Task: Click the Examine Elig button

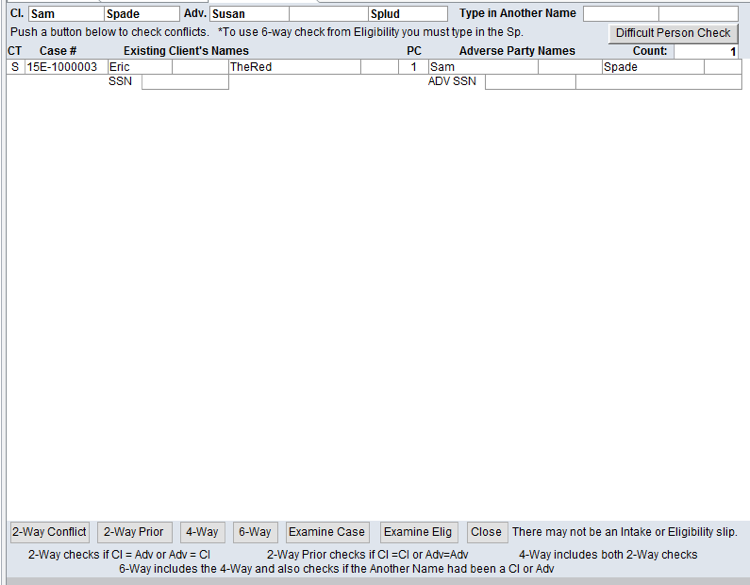Action: click(x=418, y=532)
